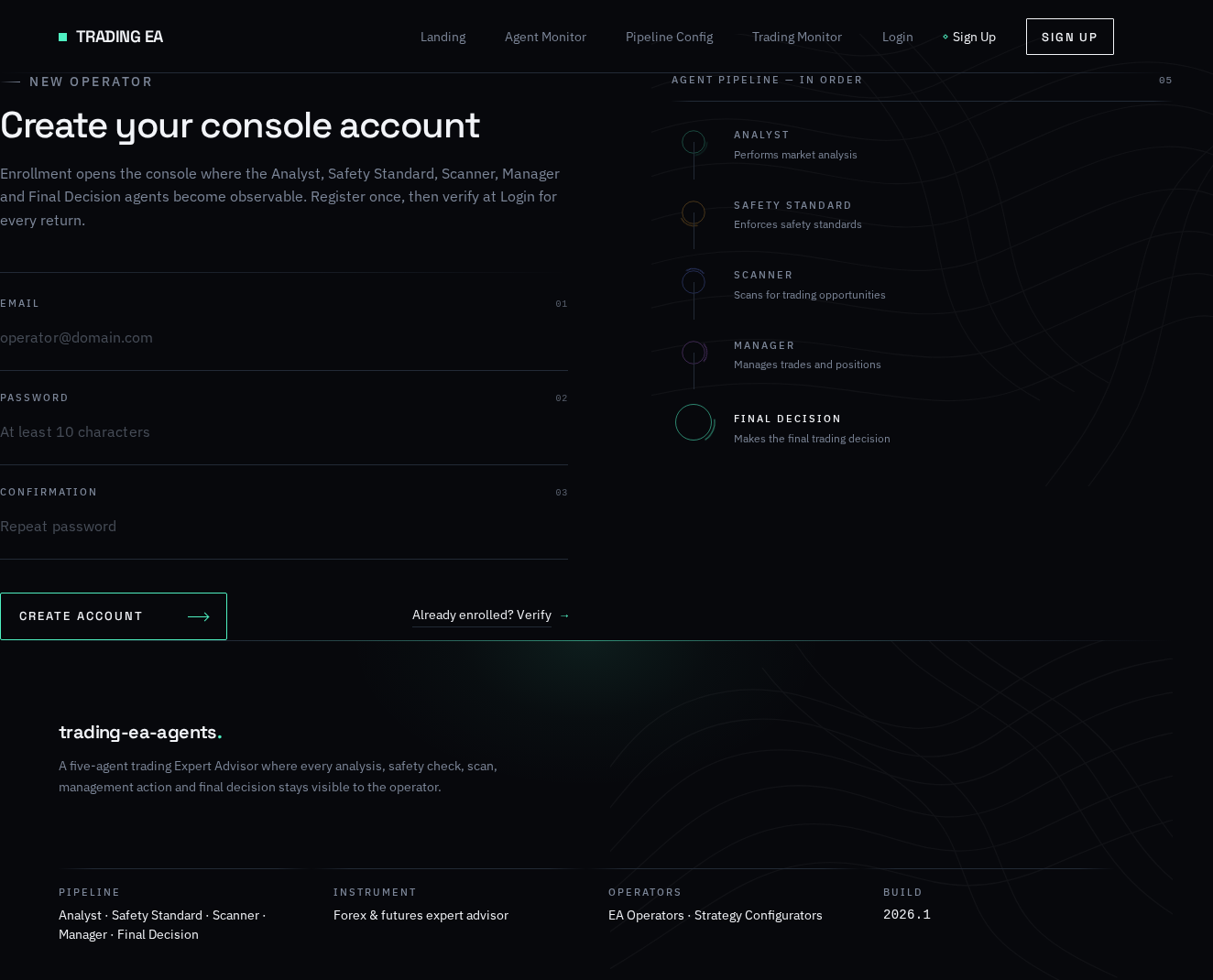This screenshot has width=1213, height=980.
Task: Click the build value 2026.1
Action: (x=906, y=914)
